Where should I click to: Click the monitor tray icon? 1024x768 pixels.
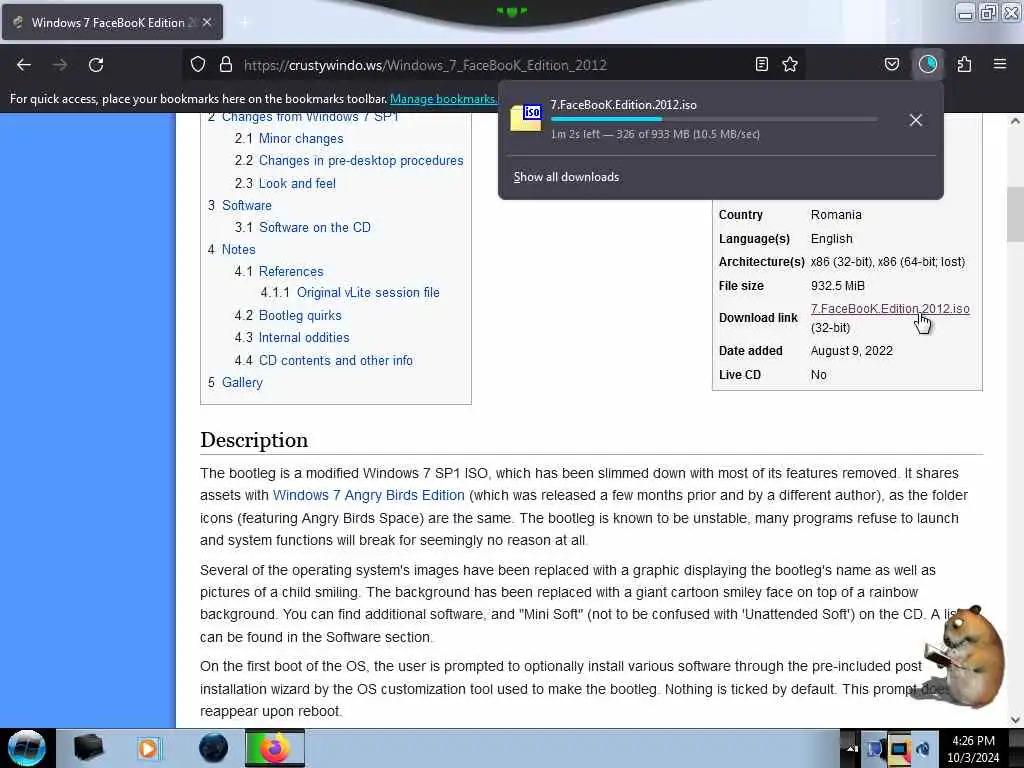[899, 749]
